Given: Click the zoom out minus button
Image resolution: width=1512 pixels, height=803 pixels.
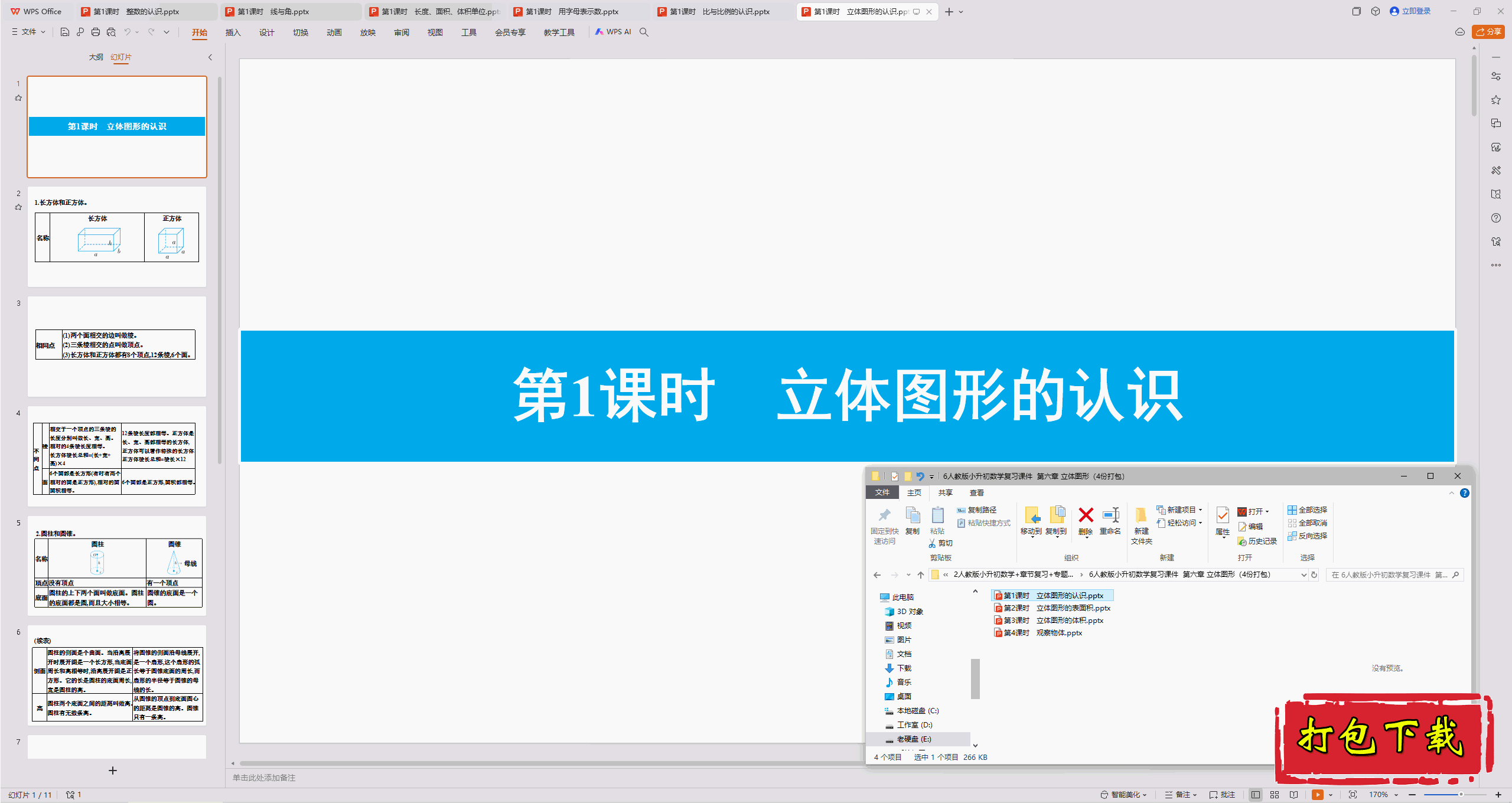Looking at the screenshot, I should tap(1412, 795).
